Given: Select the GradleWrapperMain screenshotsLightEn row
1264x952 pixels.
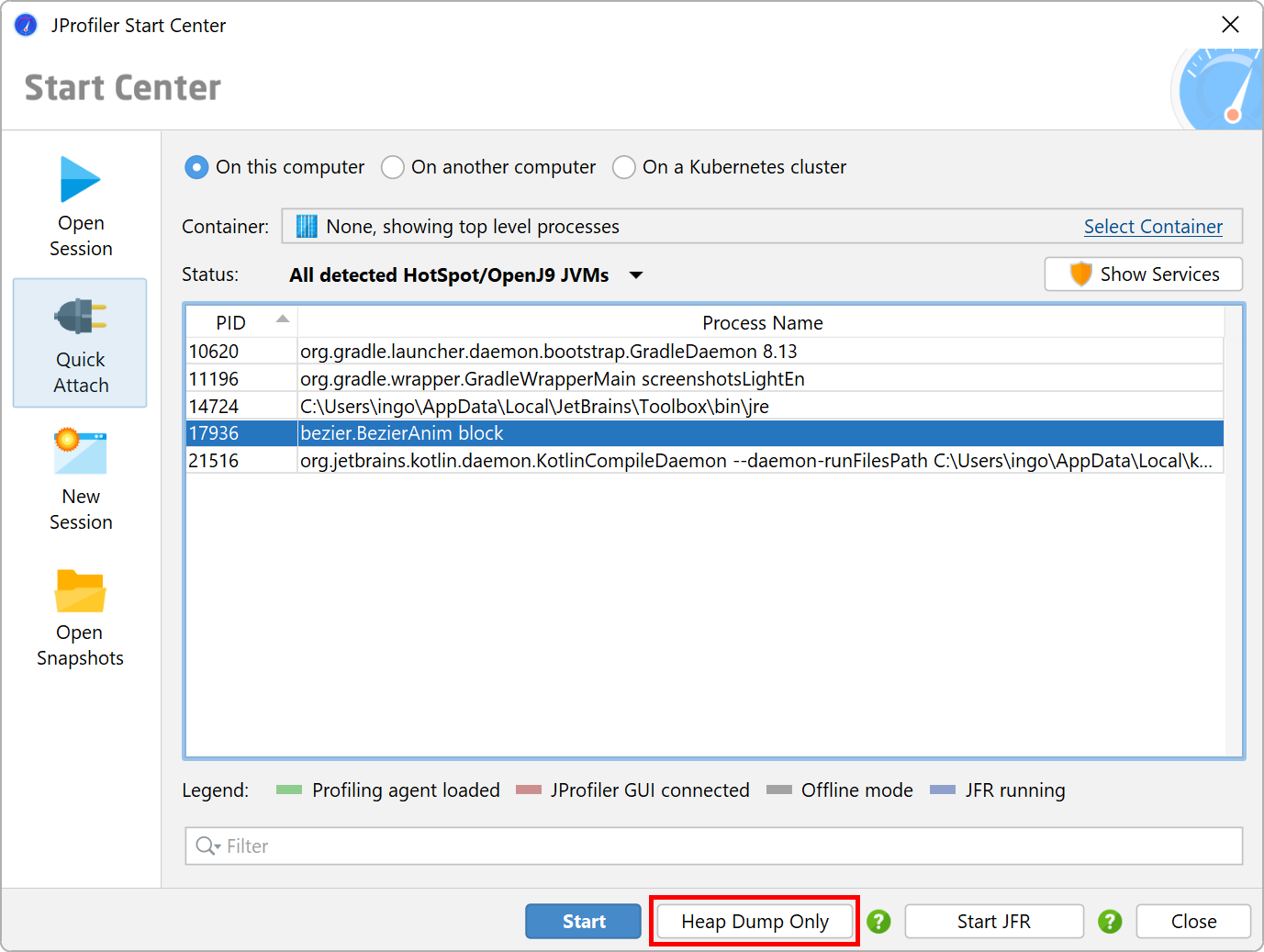Looking at the screenshot, I should click(705, 378).
